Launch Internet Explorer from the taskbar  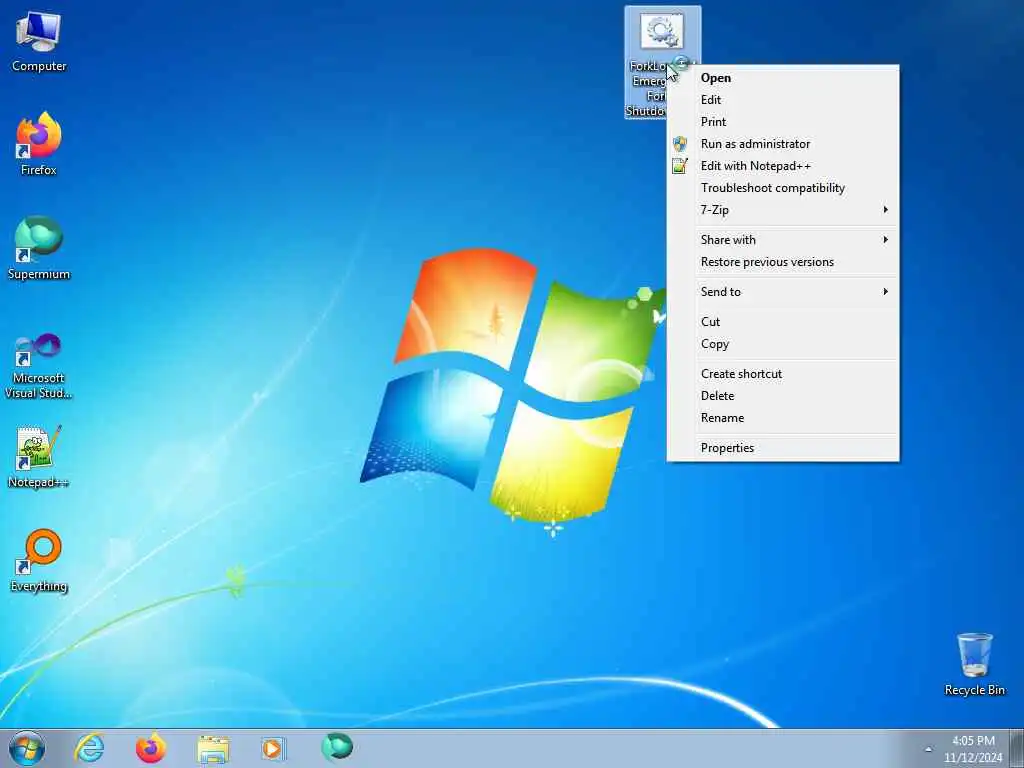tap(89, 748)
